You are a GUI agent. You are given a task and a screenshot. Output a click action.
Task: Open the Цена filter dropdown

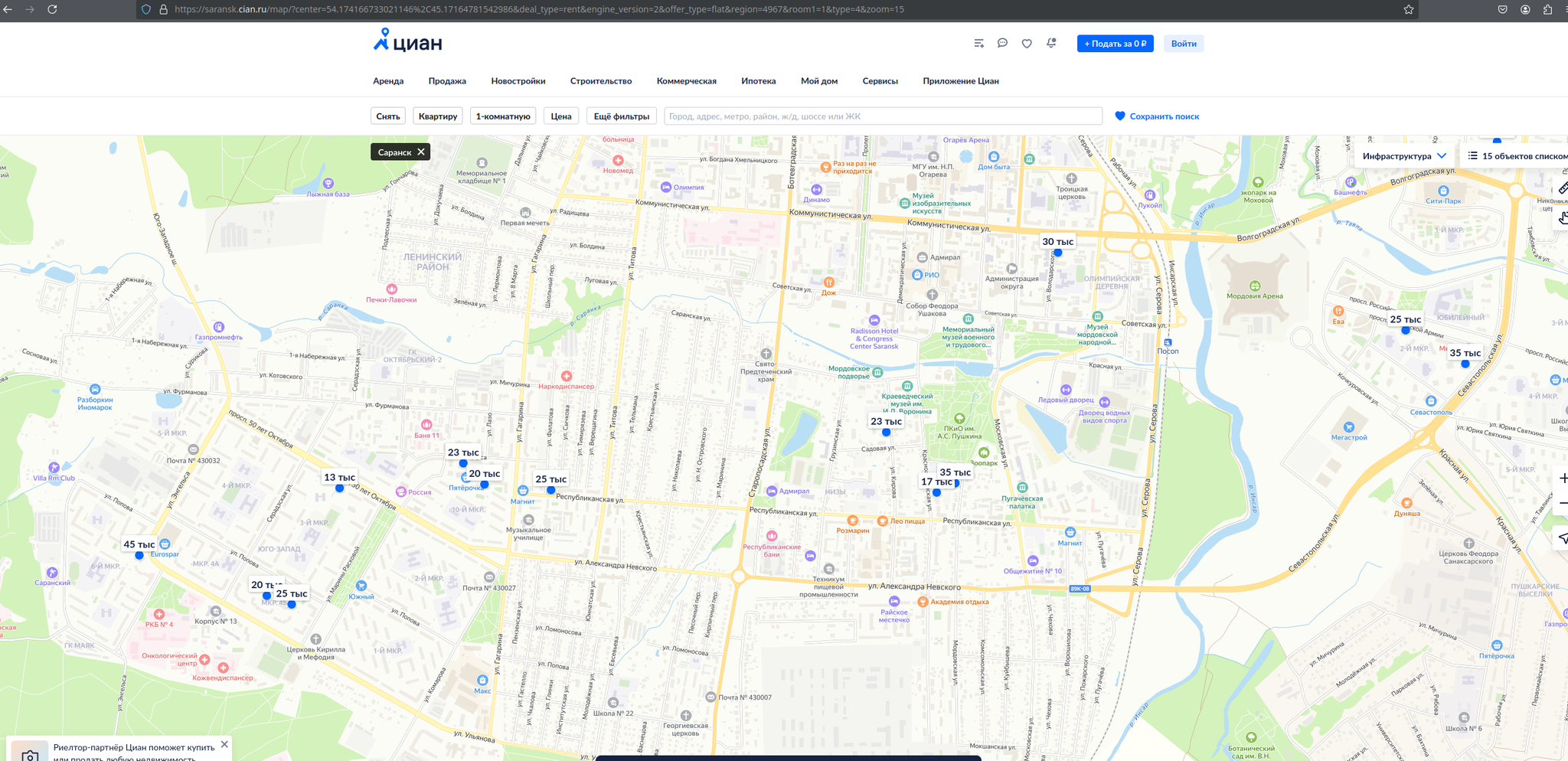560,116
